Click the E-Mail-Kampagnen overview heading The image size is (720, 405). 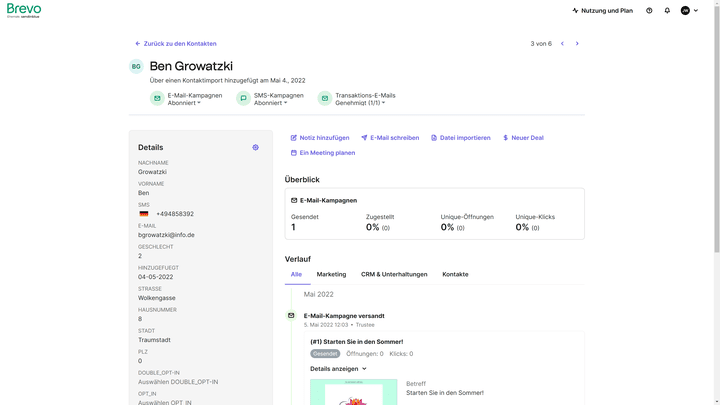point(324,201)
